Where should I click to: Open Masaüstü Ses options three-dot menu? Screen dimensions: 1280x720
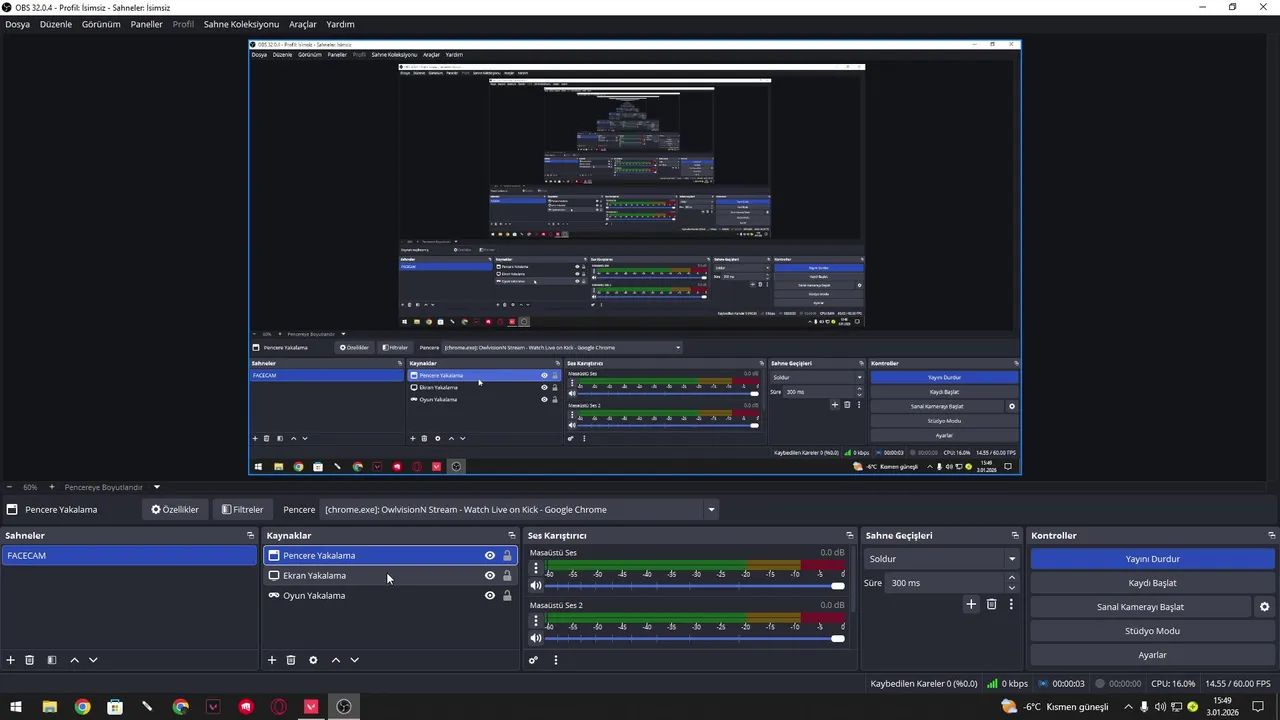[536, 568]
